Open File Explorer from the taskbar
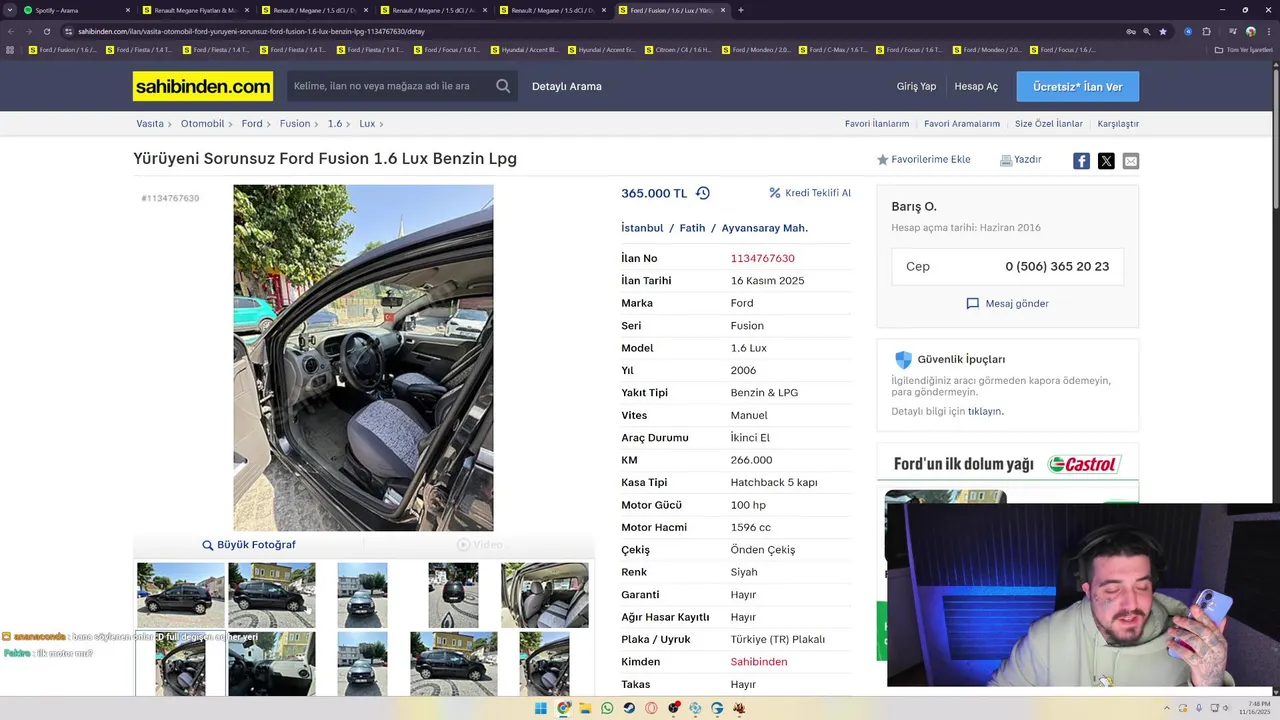The height and width of the screenshot is (720, 1280). click(x=585, y=708)
